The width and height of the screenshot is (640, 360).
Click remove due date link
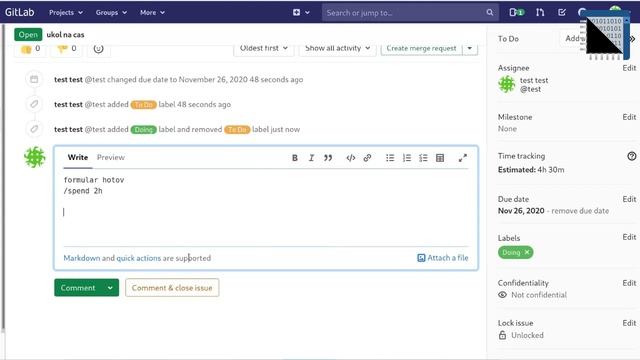580,211
